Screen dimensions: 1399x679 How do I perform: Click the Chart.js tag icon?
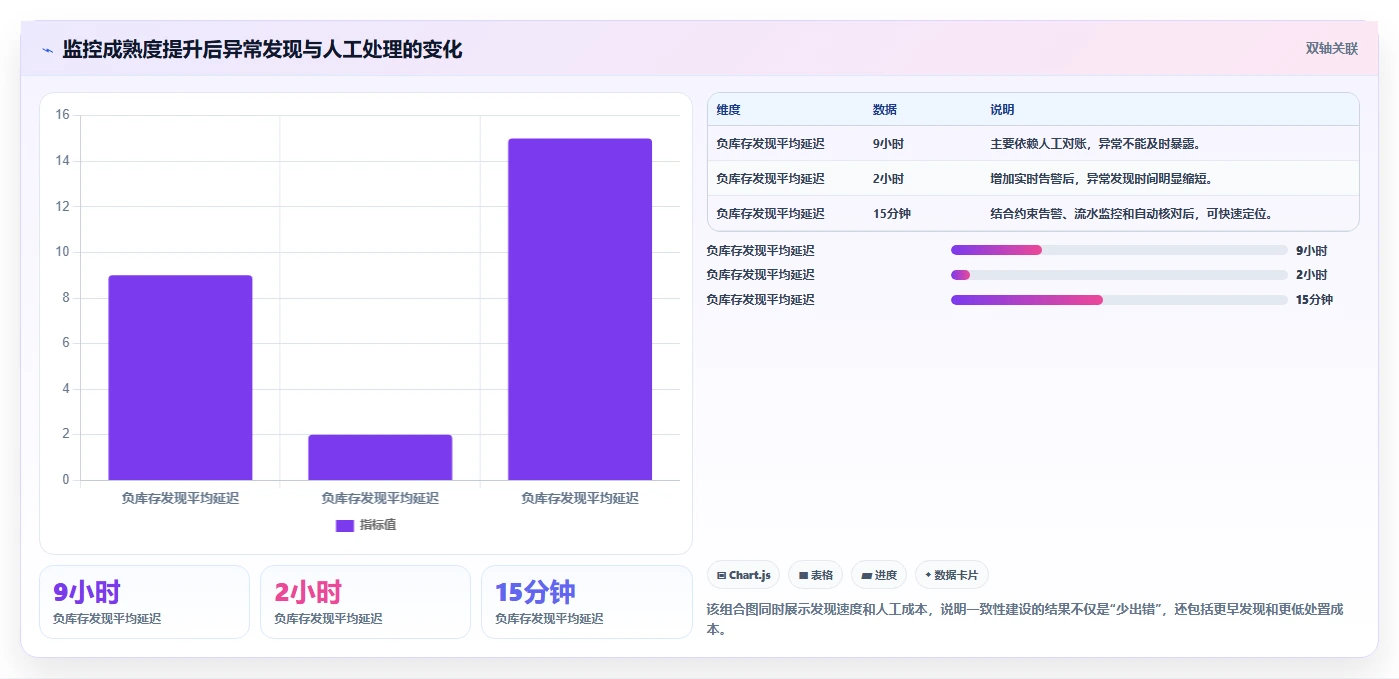click(721, 575)
